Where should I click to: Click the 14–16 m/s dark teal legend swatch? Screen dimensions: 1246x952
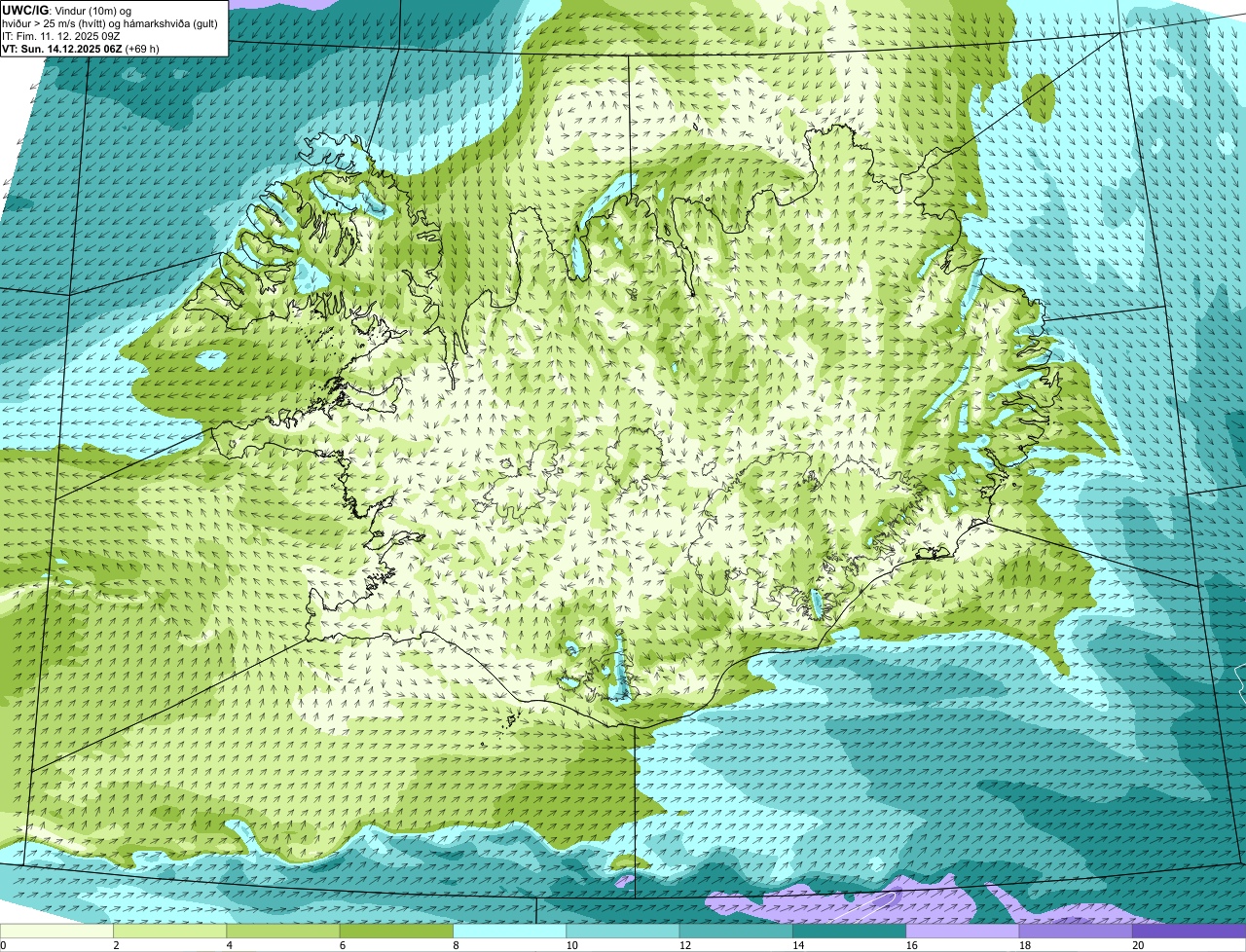[x=850, y=931]
